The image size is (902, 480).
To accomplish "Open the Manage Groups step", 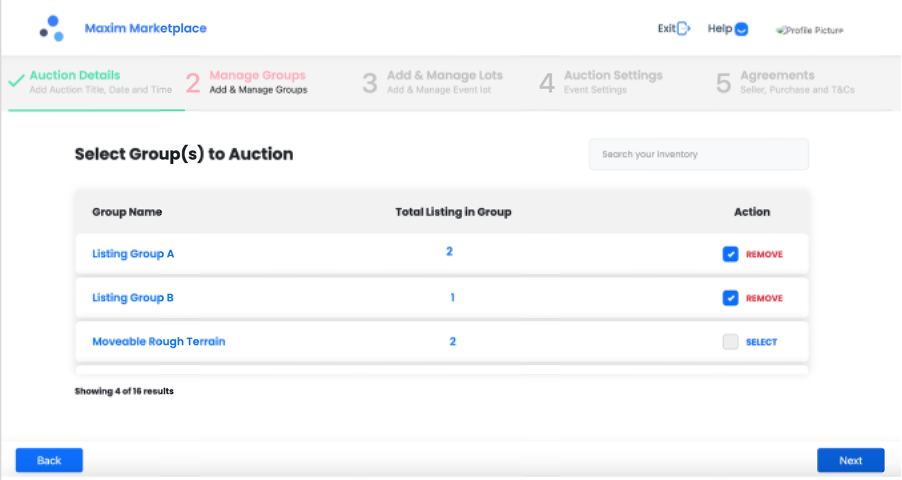I will click(x=257, y=76).
